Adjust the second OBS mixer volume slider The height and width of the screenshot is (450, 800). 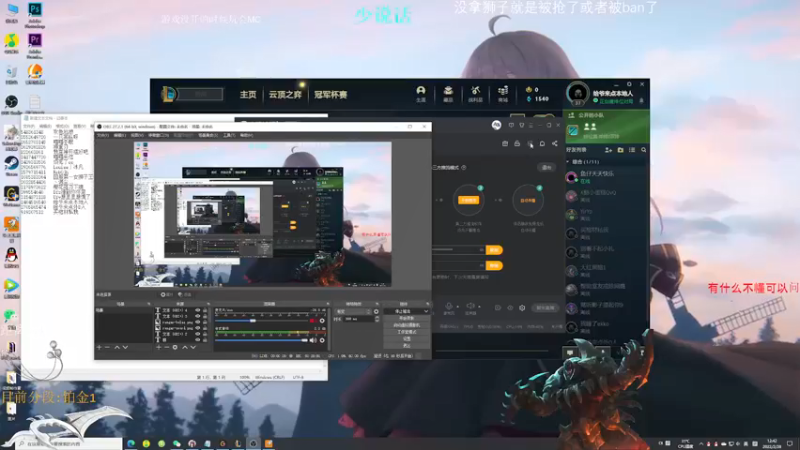click(262, 340)
